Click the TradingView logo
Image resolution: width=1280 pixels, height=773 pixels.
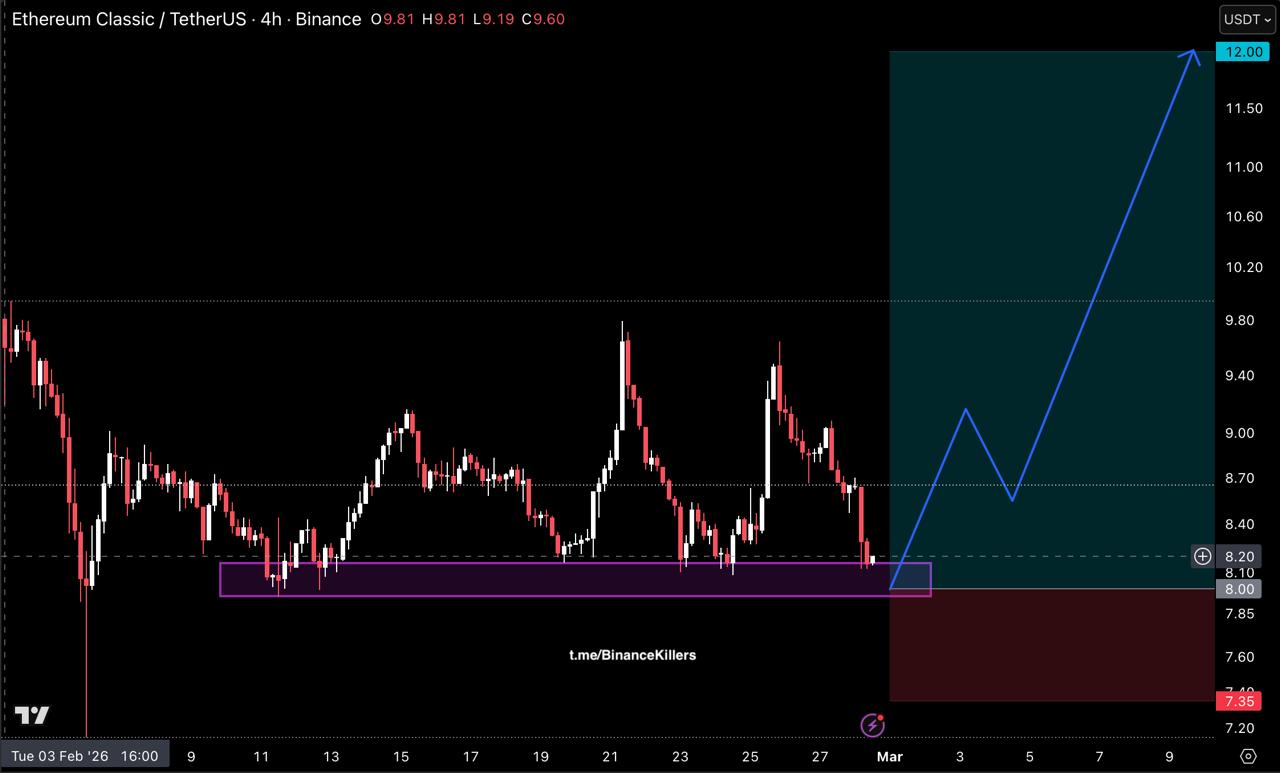point(32,715)
